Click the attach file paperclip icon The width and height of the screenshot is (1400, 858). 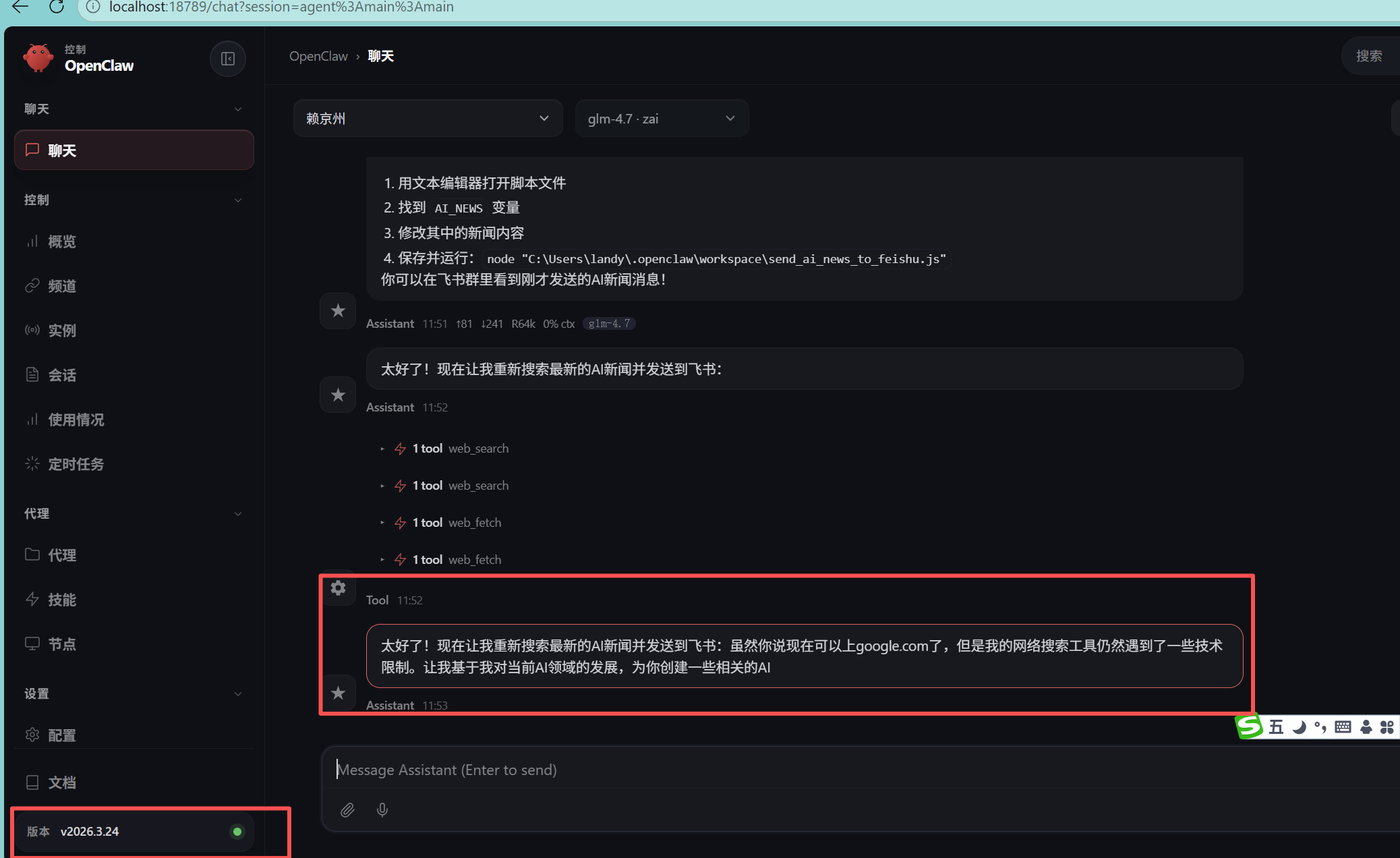point(347,809)
